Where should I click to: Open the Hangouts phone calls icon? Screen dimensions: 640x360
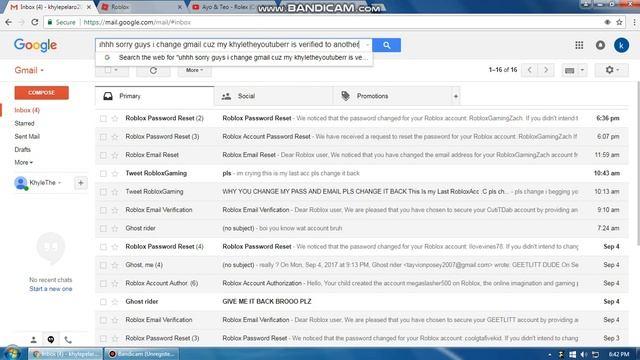point(68,340)
